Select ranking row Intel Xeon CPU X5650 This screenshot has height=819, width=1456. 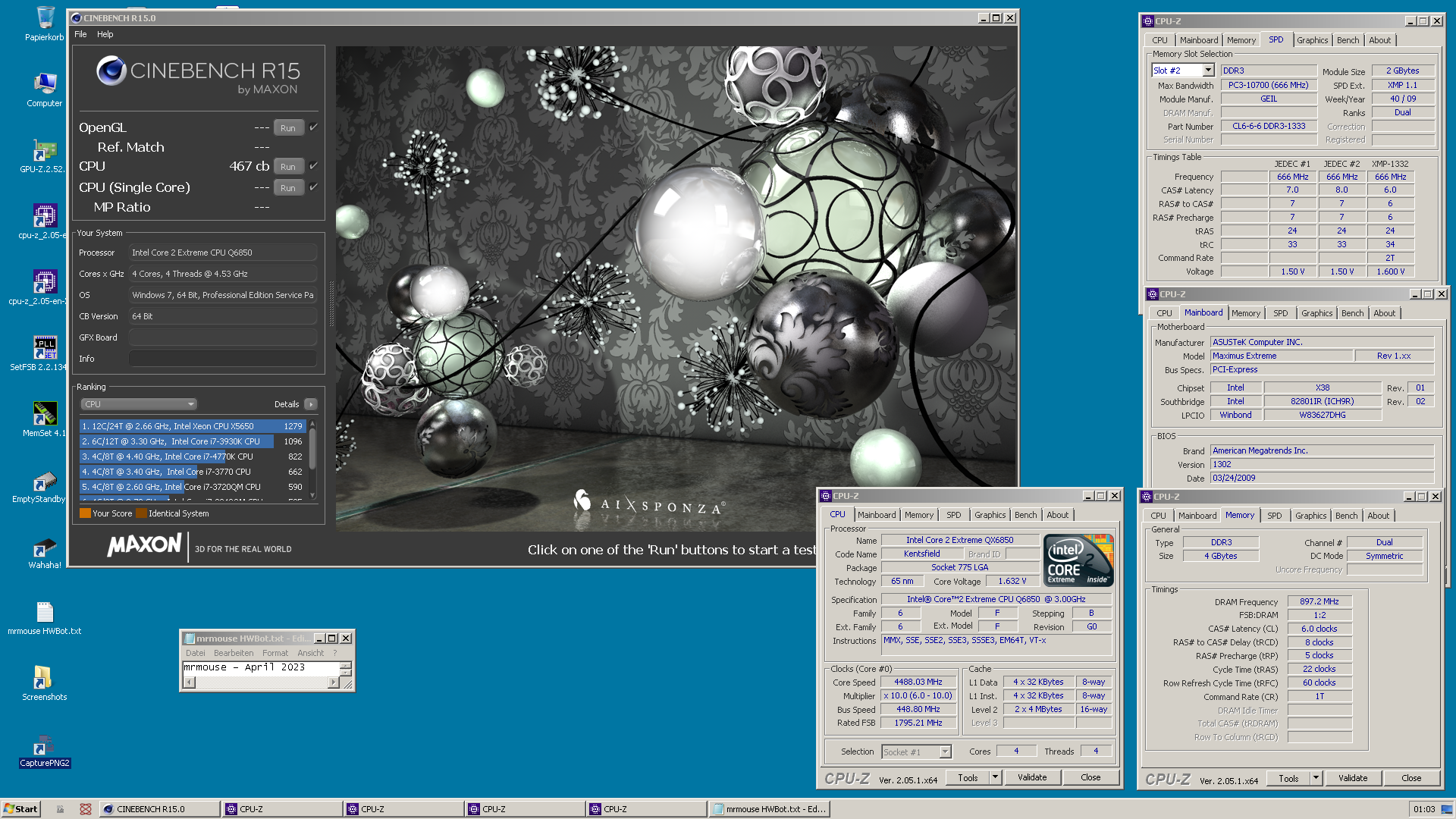193,426
